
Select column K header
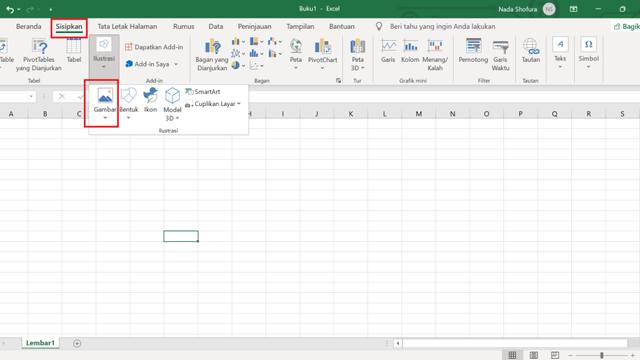351,114
